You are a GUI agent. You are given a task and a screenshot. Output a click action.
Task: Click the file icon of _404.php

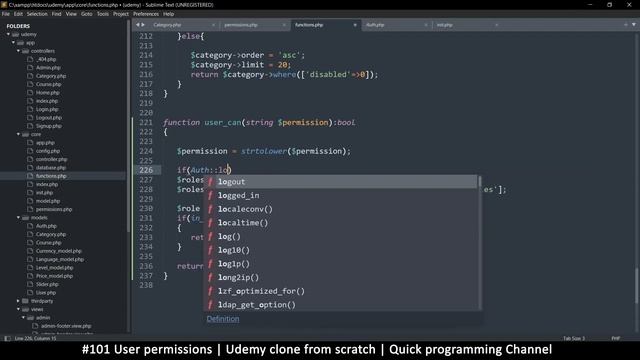pyautogui.click(x=30, y=59)
